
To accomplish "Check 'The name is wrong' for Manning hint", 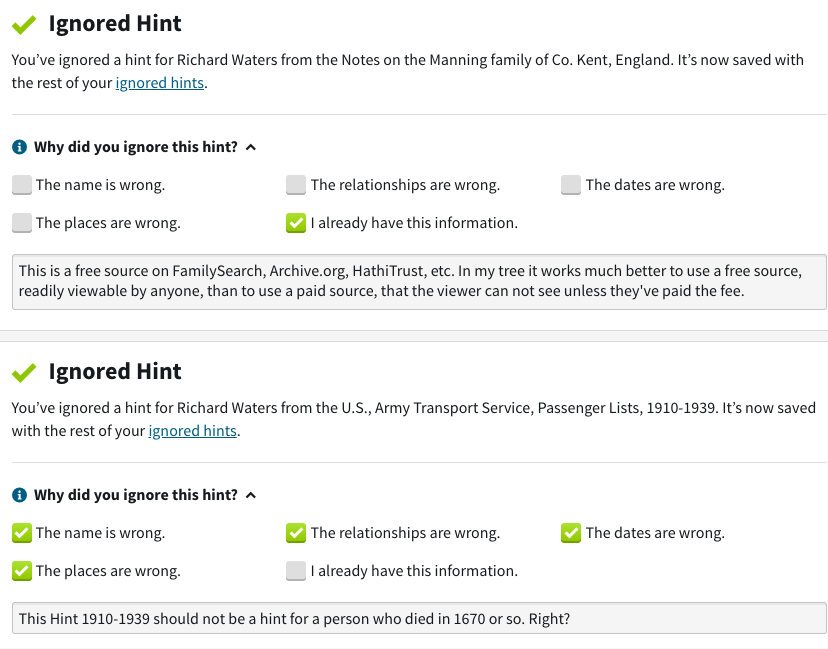I will coord(21,185).
